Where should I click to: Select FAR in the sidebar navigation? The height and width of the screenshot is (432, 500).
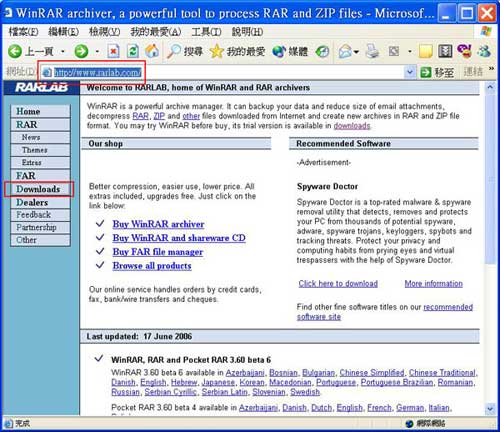point(40,176)
